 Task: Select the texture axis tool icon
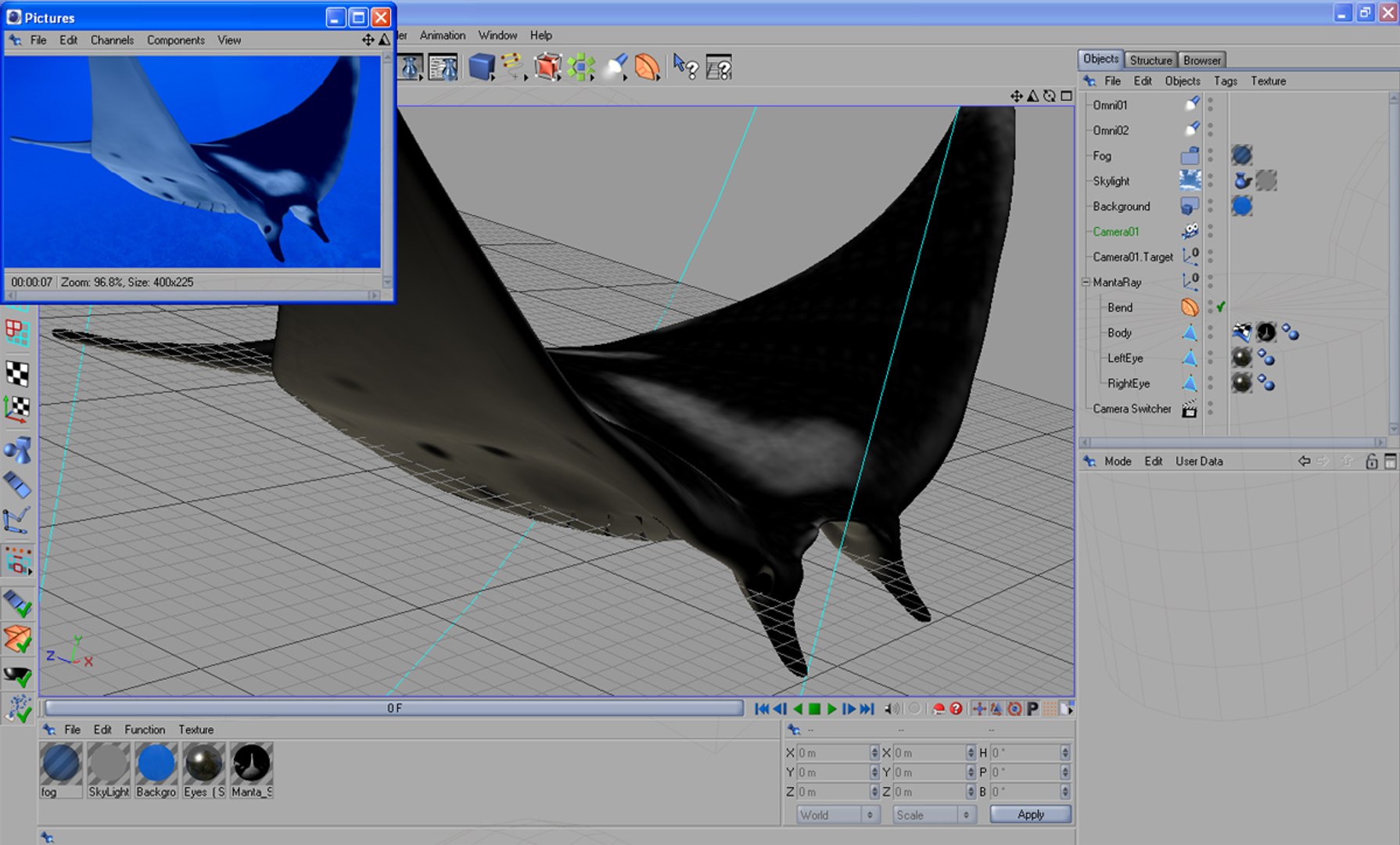17,408
